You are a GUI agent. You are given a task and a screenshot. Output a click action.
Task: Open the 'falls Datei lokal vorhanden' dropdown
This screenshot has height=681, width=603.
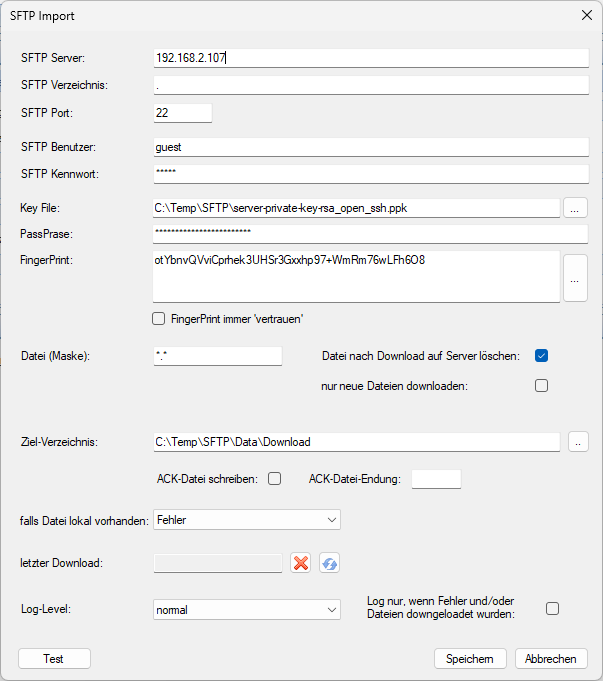246,520
